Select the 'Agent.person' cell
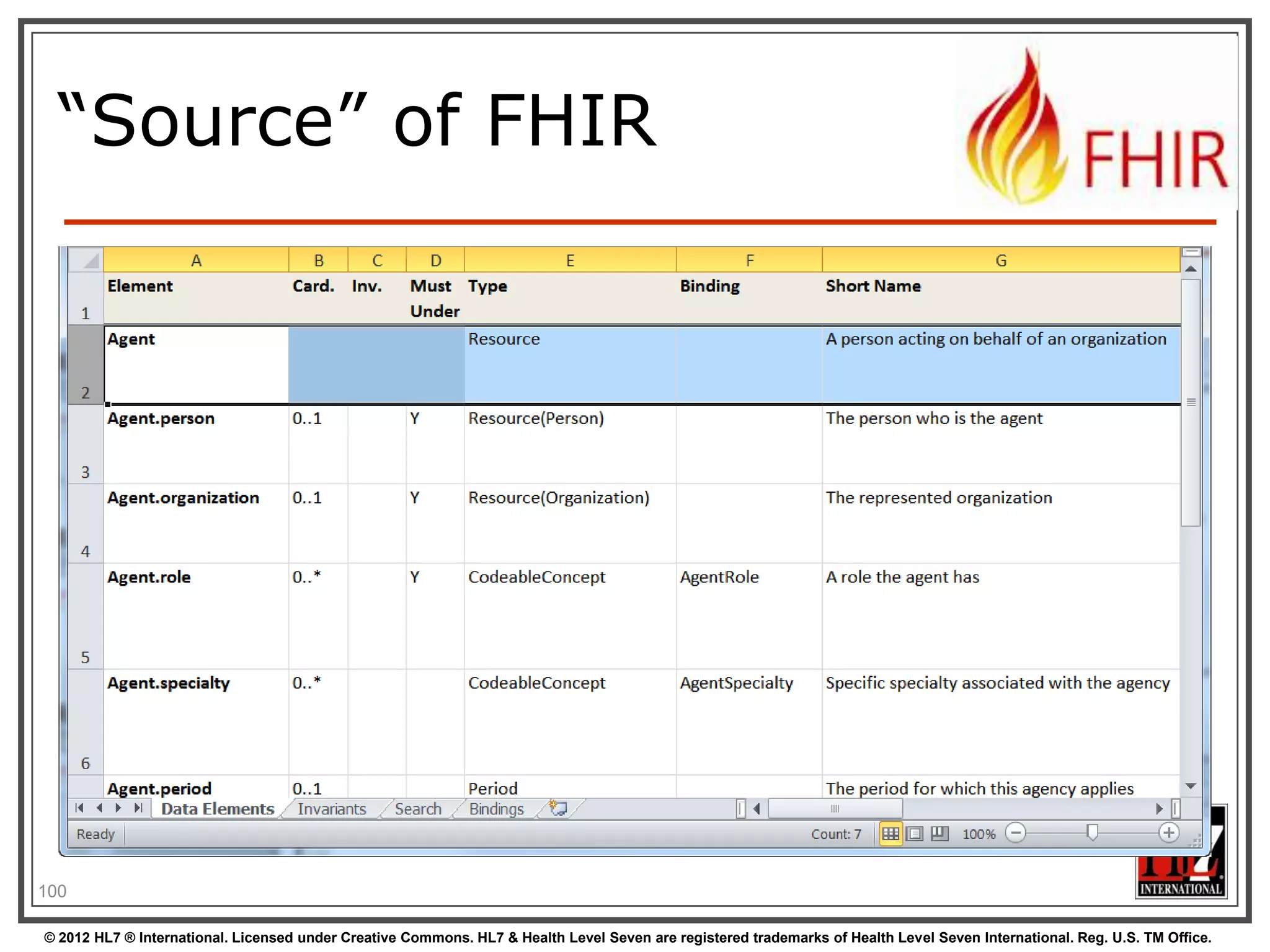This screenshot has width=1270, height=952. click(x=196, y=444)
